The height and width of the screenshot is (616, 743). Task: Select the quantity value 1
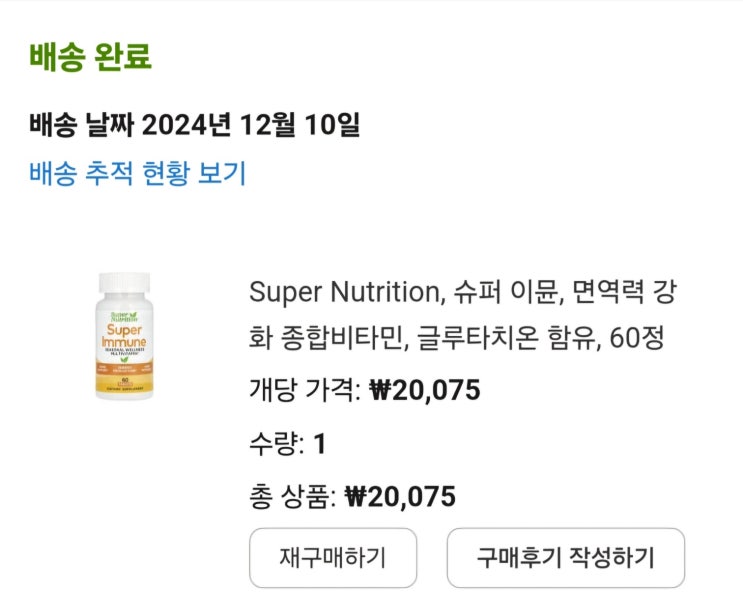(320, 443)
